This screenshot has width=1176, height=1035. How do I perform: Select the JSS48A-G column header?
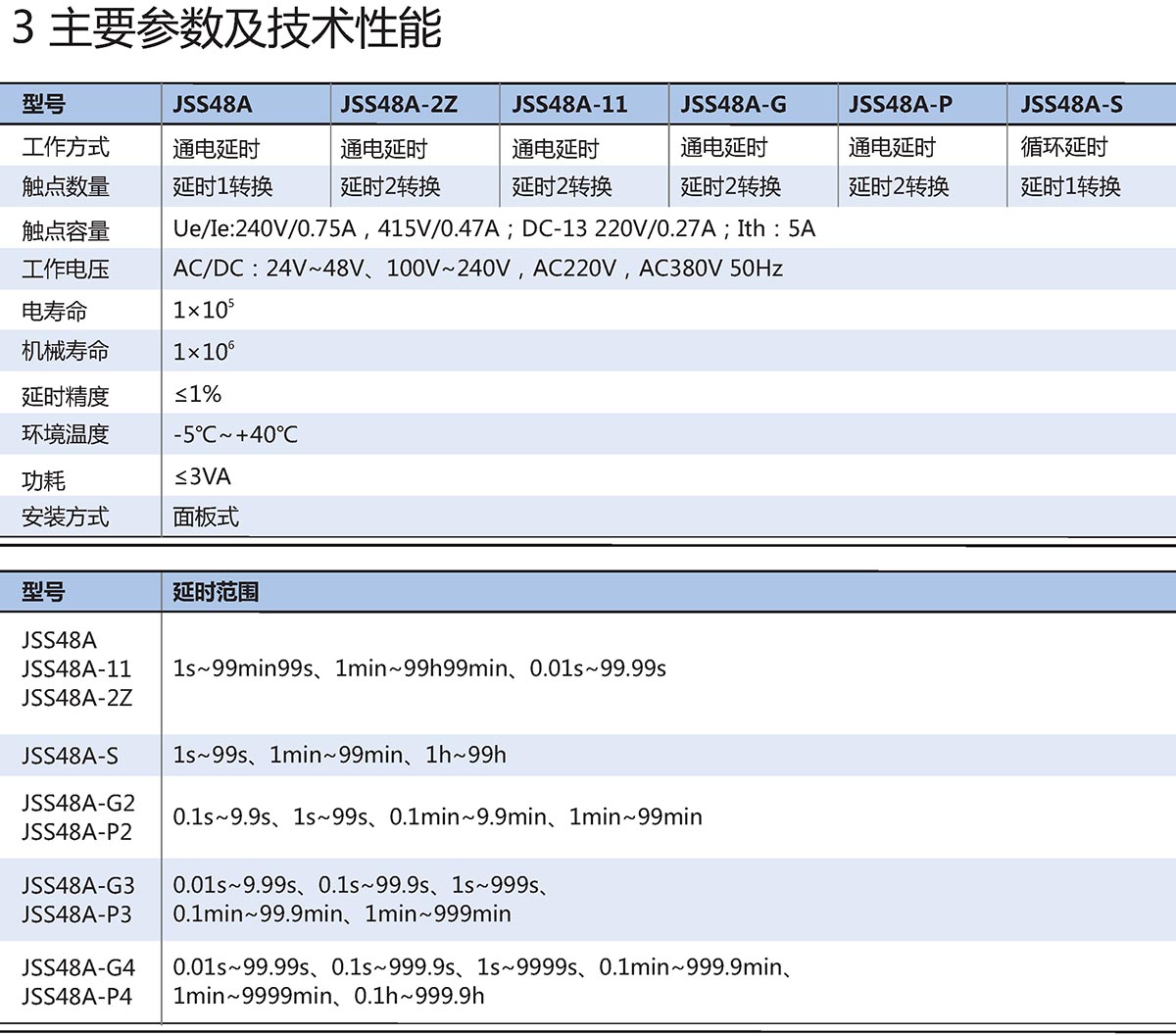click(x=733, y=105)
